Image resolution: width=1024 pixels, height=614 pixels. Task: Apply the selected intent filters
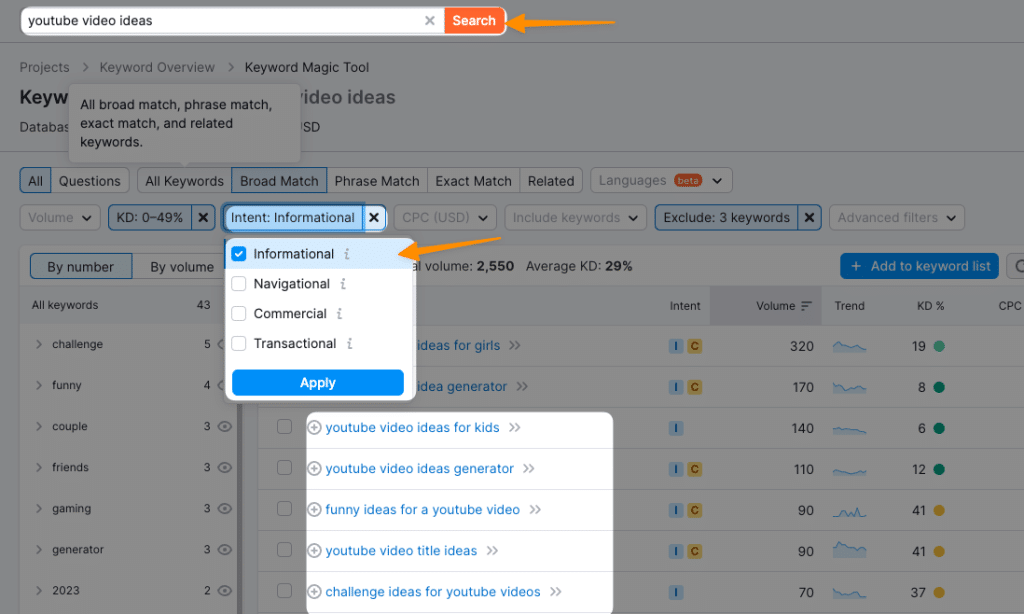(x=317, y=382)
